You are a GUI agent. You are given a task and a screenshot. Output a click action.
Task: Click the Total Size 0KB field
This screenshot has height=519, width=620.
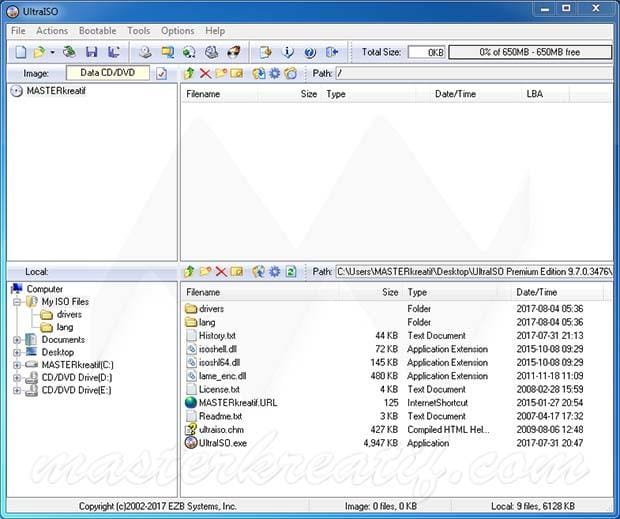[427, 52]
